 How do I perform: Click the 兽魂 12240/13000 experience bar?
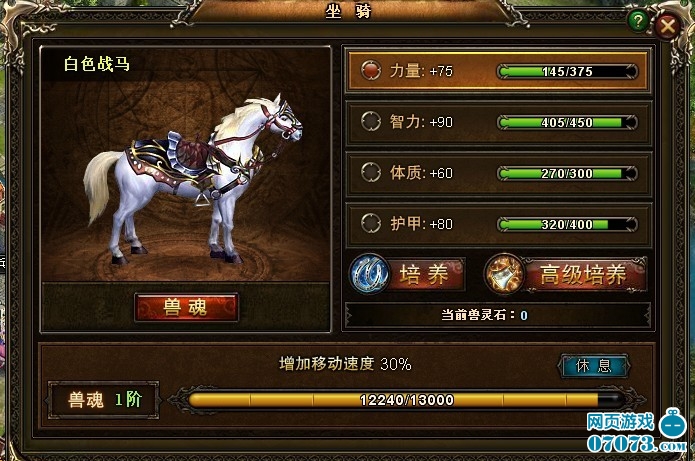[x=406, y=400]
